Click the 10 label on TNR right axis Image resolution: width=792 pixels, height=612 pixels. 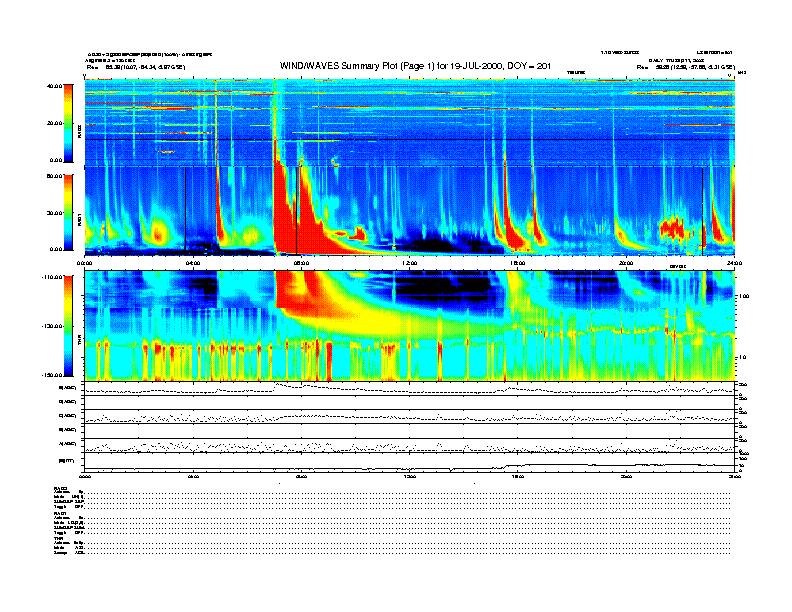point(744,358)
